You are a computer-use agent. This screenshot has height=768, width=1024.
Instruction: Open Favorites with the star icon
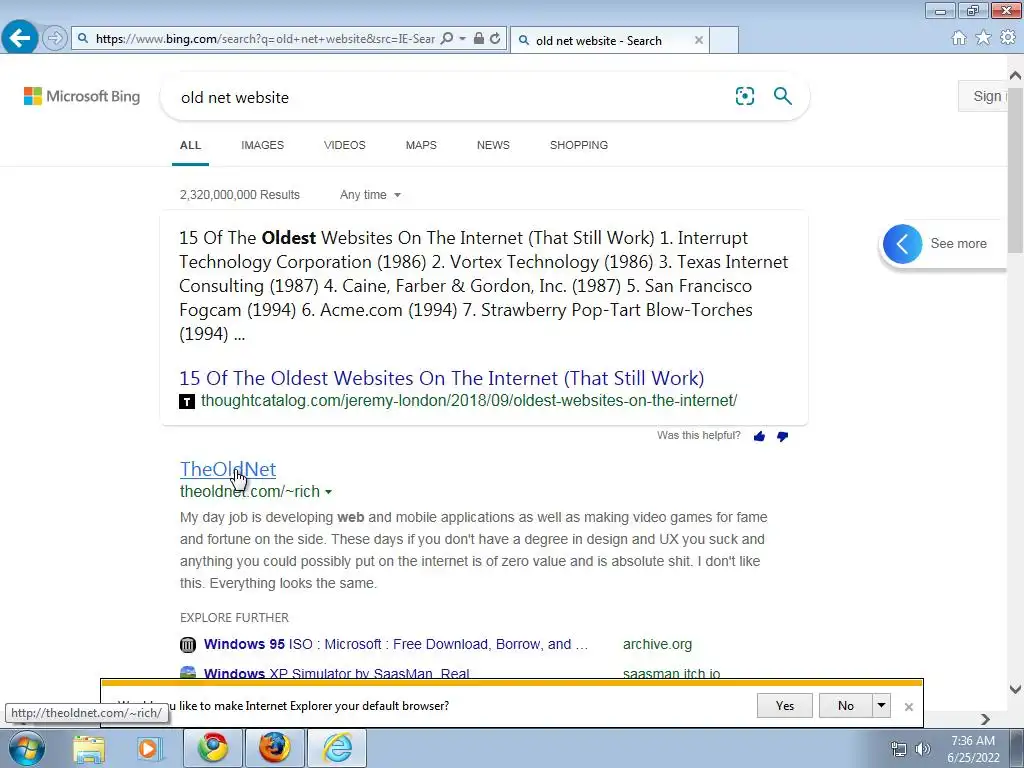983,38
